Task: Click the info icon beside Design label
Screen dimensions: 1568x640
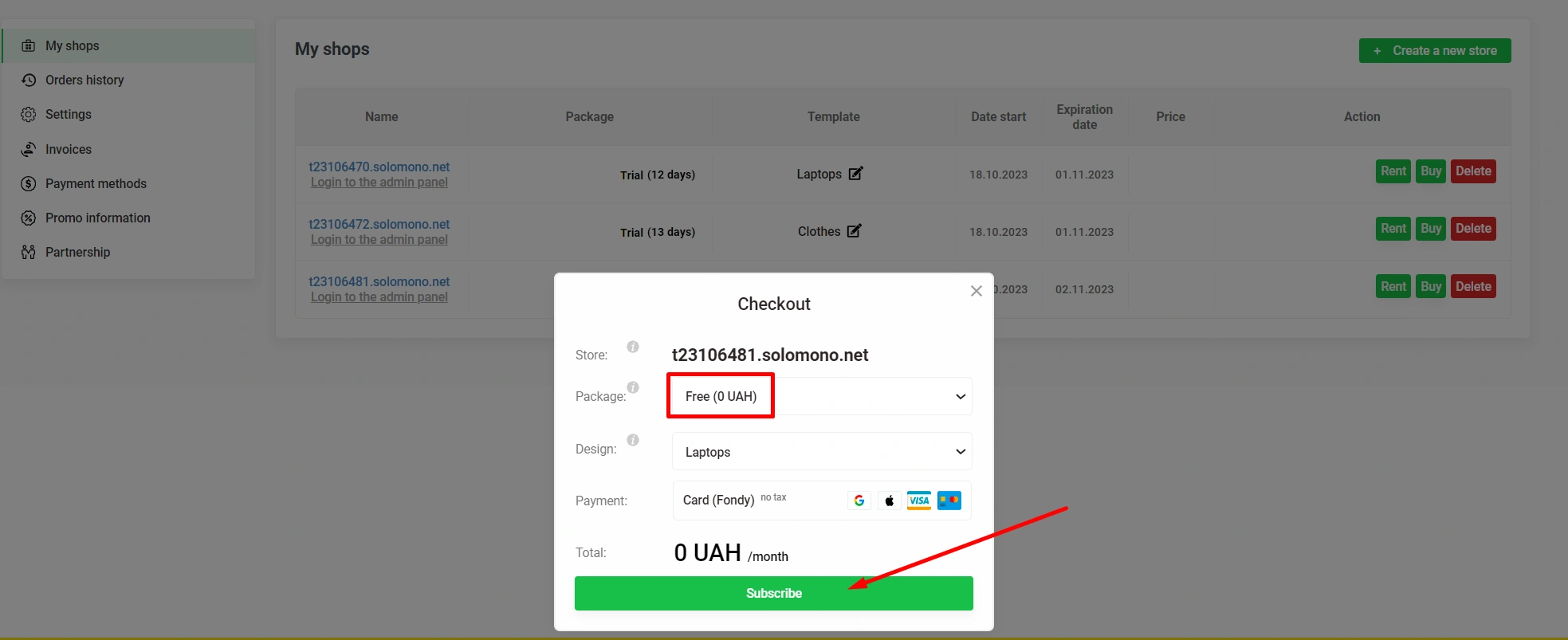Action: coord(633,440)
